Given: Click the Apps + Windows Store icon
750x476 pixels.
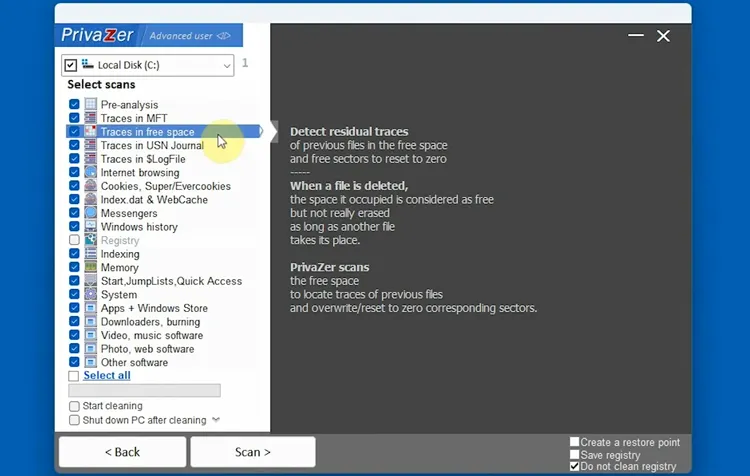Looking at the screenshot, I should click(90, 308).
